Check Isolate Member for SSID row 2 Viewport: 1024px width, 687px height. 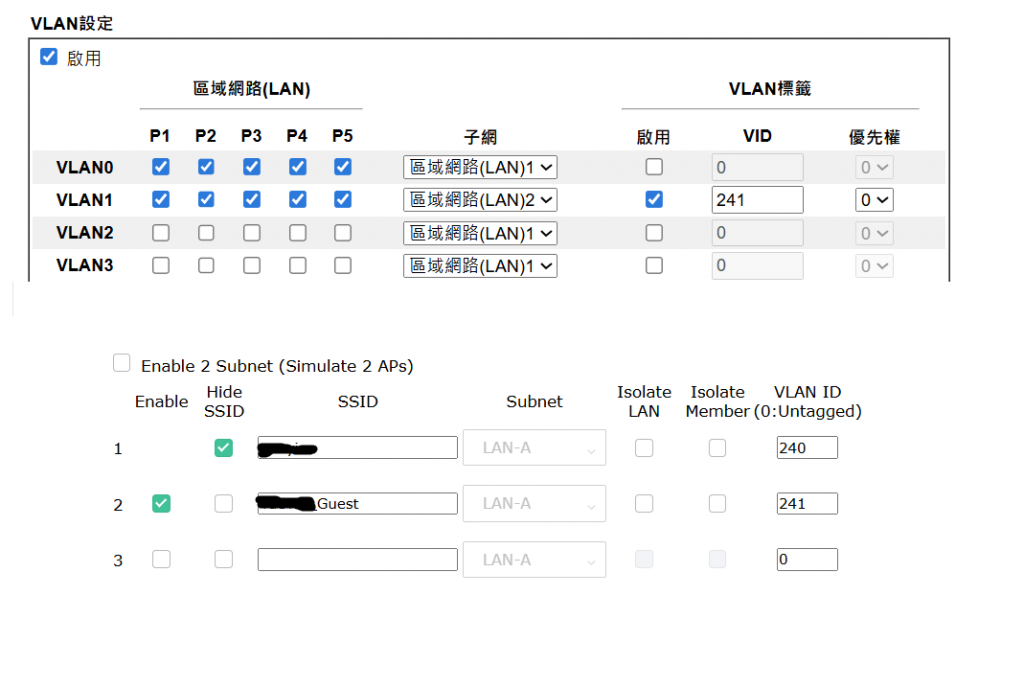pos(717,503)
